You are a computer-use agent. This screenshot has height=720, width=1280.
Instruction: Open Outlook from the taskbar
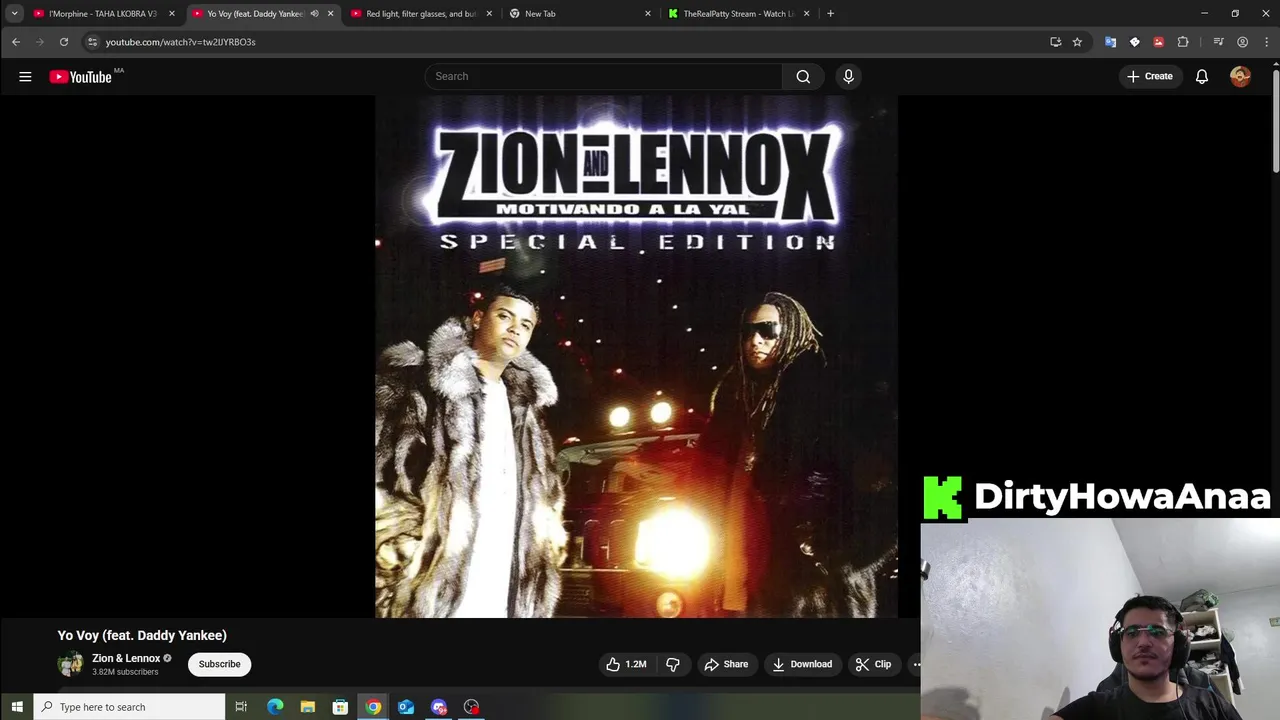(406, 707)
